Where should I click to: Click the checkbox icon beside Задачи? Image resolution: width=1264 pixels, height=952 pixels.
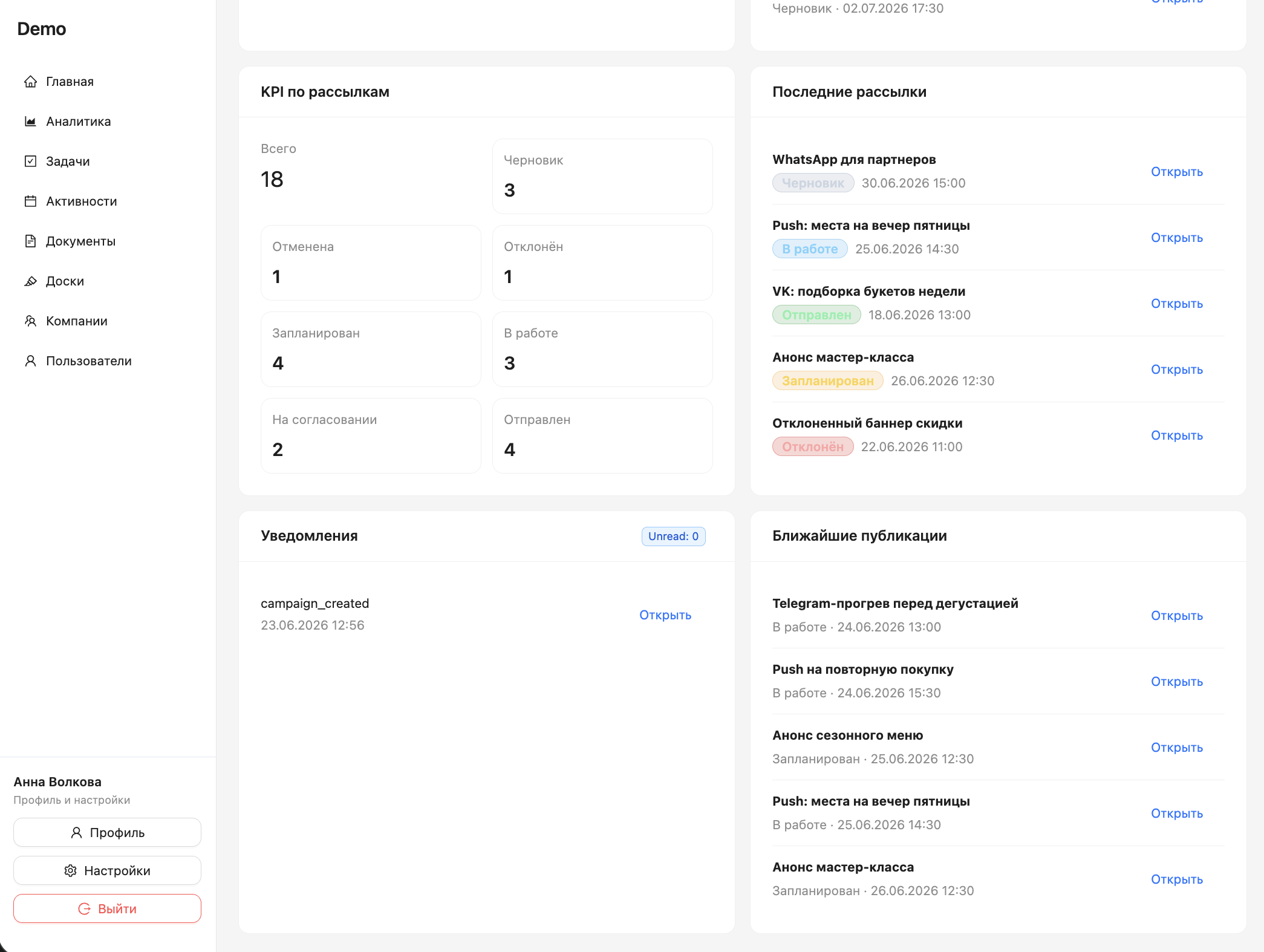click(x=30, y=161)
